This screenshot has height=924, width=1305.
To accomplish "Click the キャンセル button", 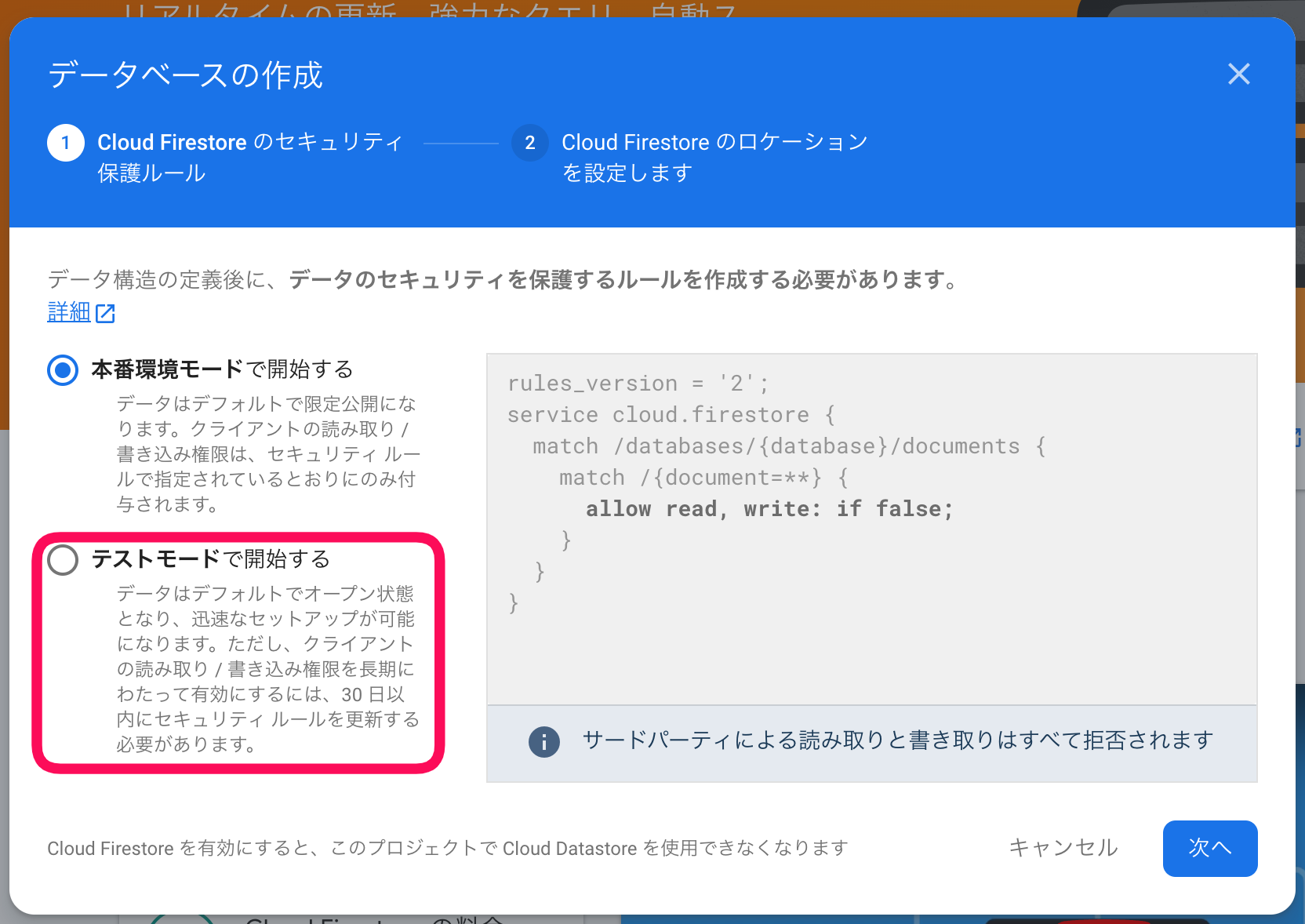I will [x=1063, y=848].
